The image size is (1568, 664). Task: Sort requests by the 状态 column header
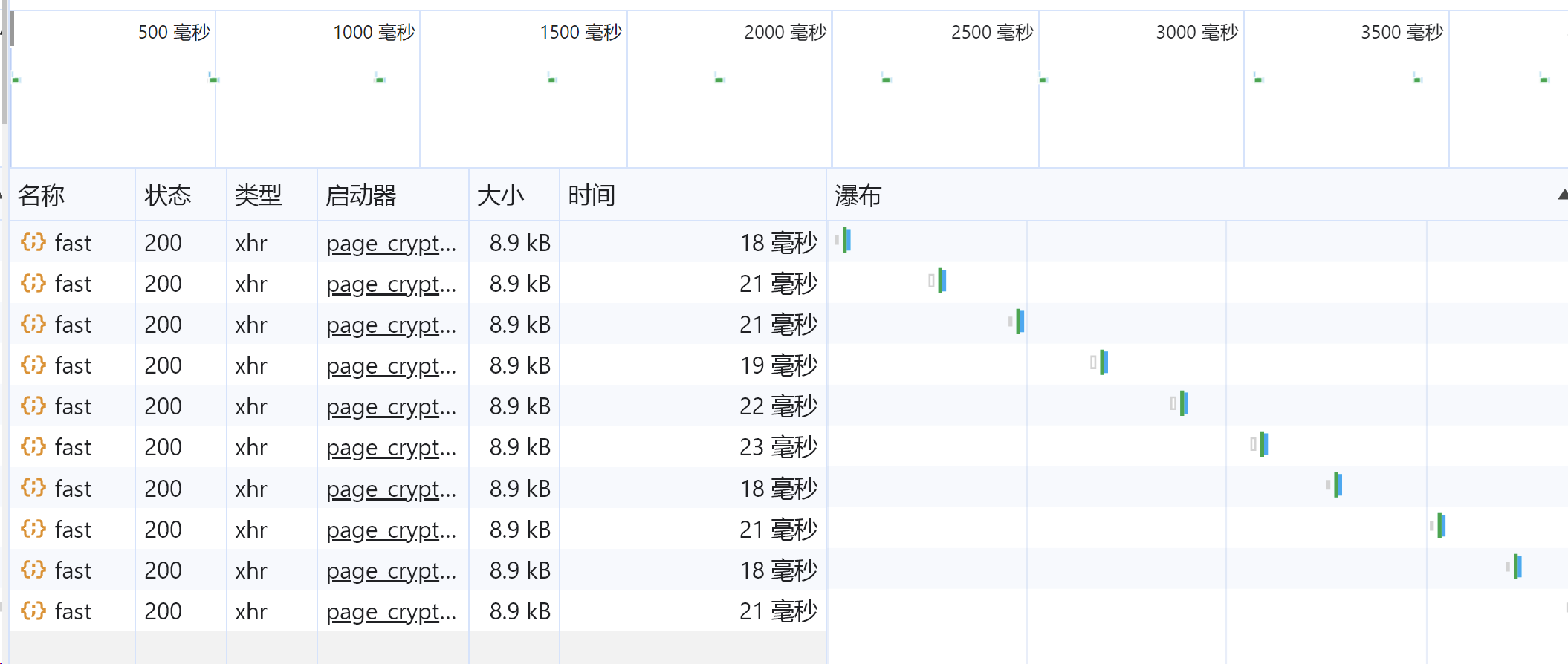pos(168,195)
